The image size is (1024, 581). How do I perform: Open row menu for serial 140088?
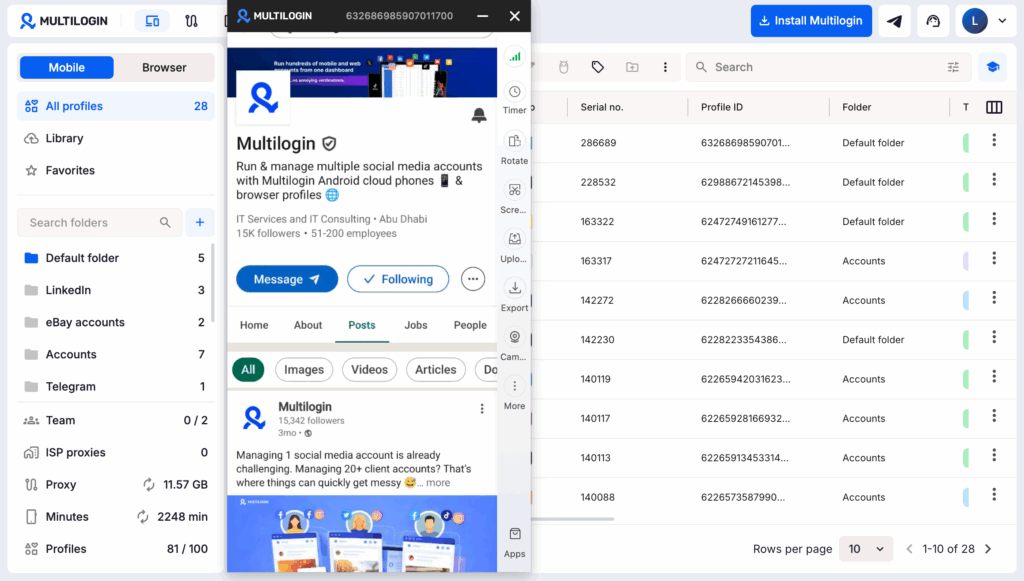point(994,495)
